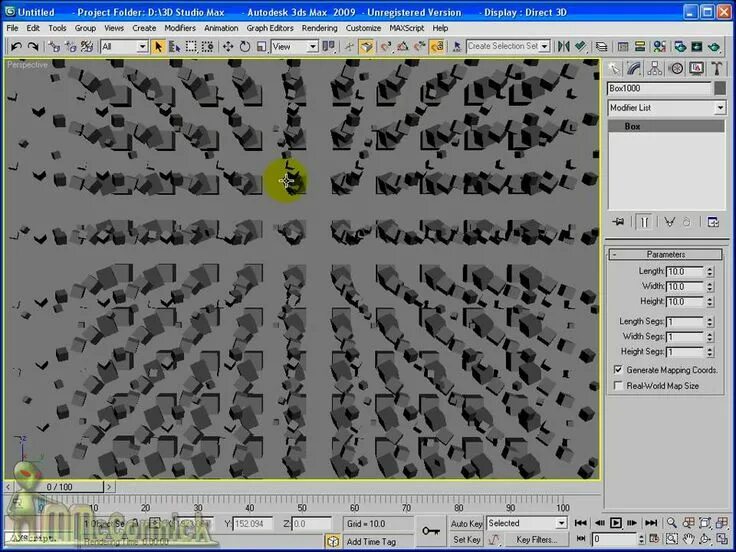This screenshot has width=736, height=552.
Task: Click the 0 / 100 time slider
Action: pos(59,487)
